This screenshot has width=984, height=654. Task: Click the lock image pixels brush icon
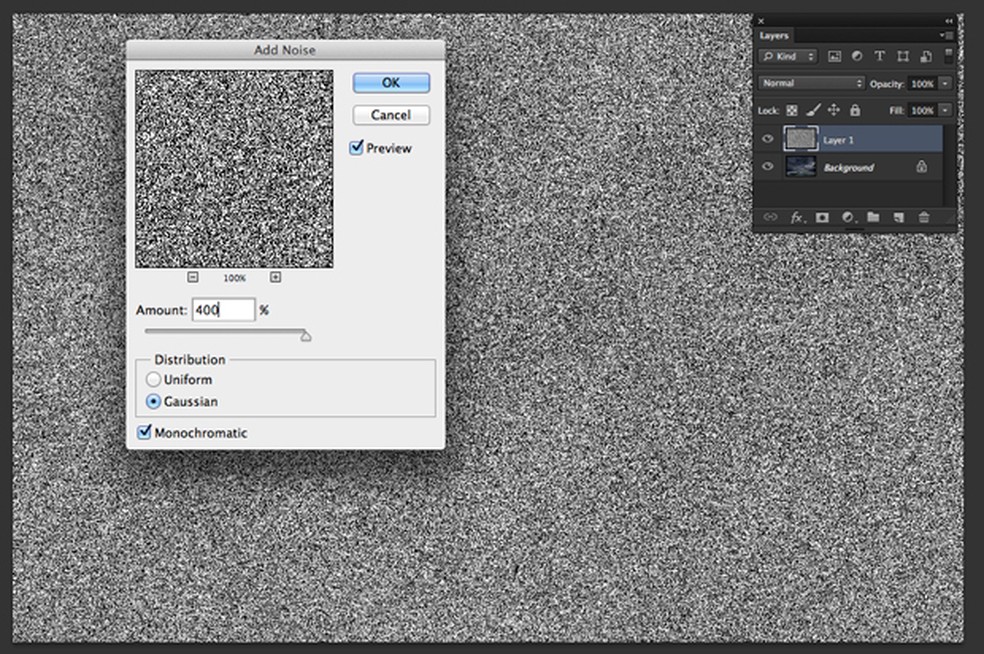click(813, 110)
